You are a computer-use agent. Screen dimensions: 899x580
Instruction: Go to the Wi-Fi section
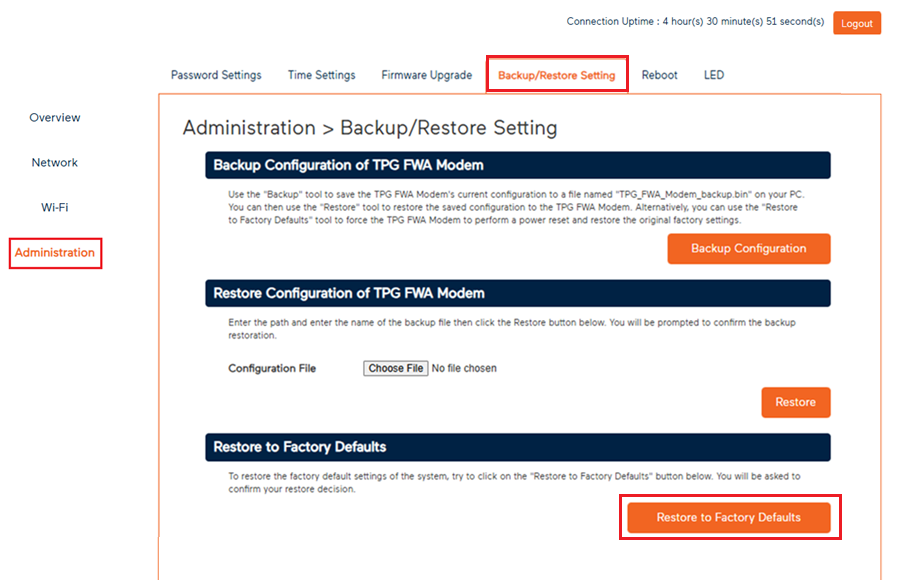(54, 207)
